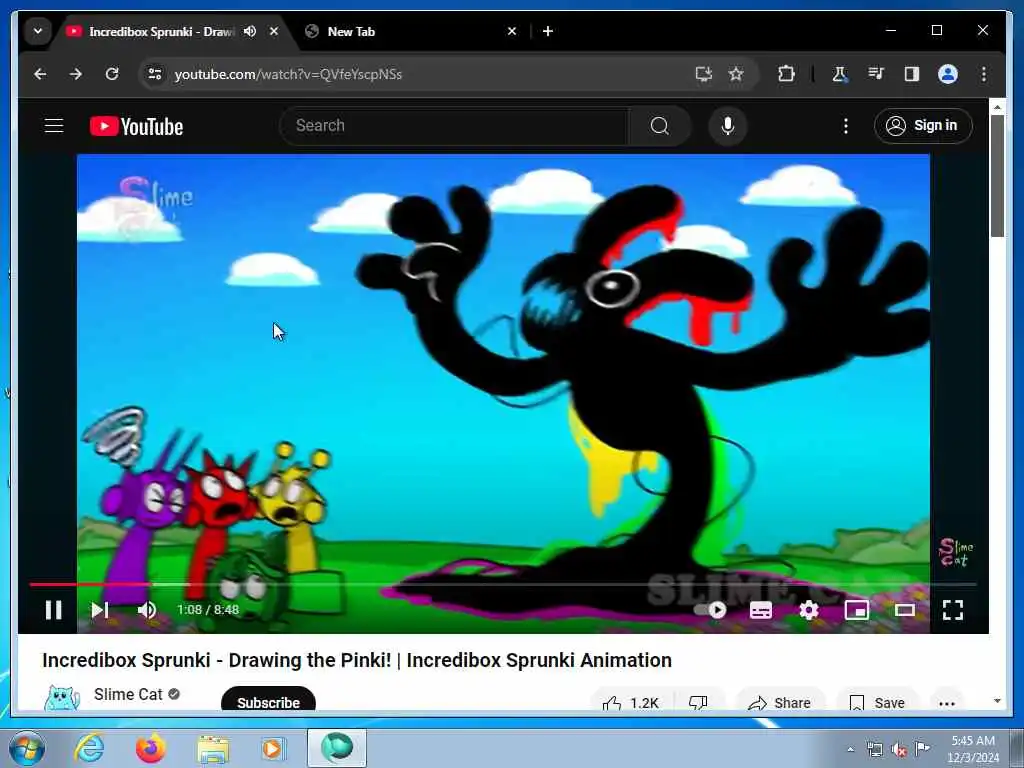
Task: View site information icon
Action: 155,74
